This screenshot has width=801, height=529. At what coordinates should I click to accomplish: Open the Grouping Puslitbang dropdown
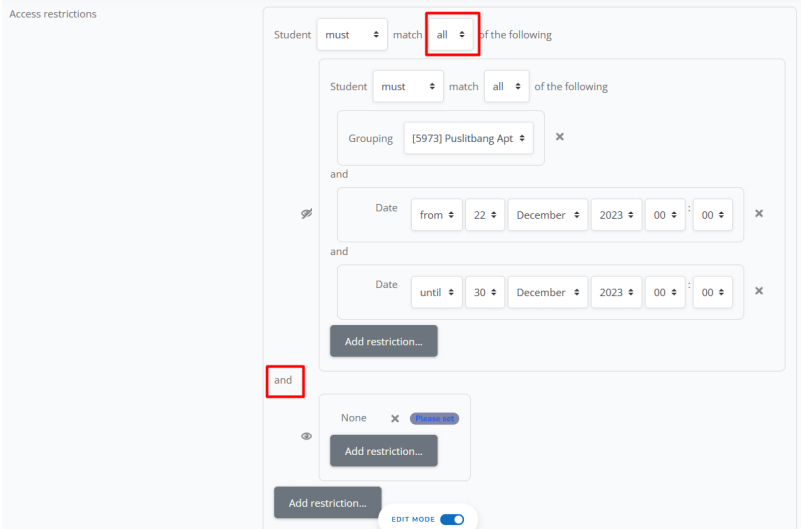click(x=468, y=138)
